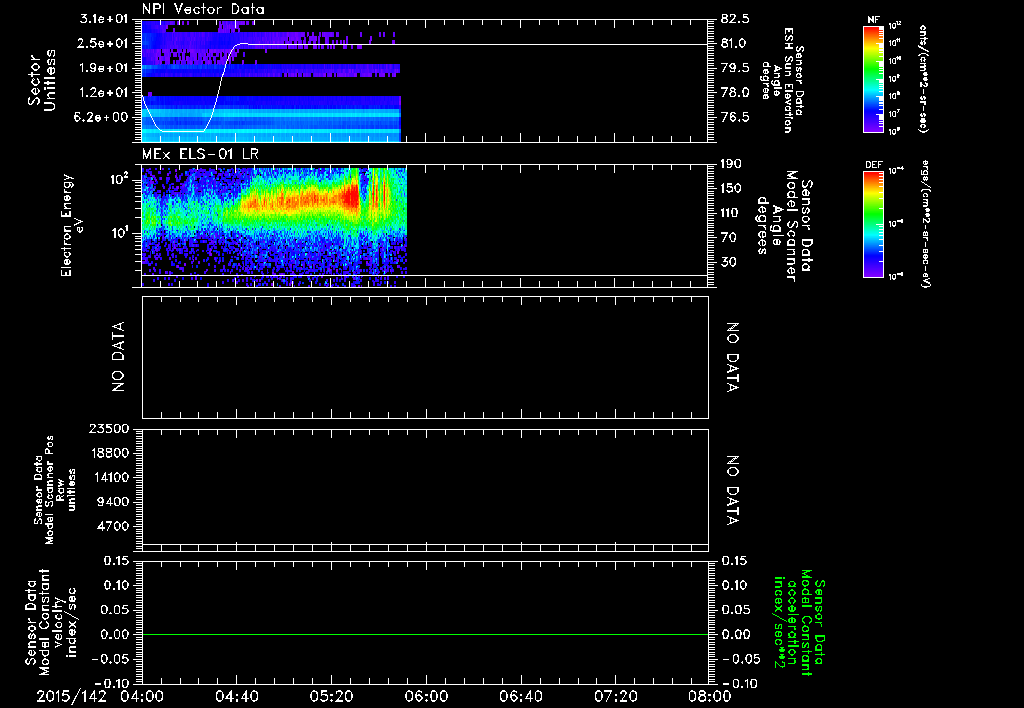Click the green zero line in bottom panel
The image size is (1024, 708).
(x=425, y=634)
